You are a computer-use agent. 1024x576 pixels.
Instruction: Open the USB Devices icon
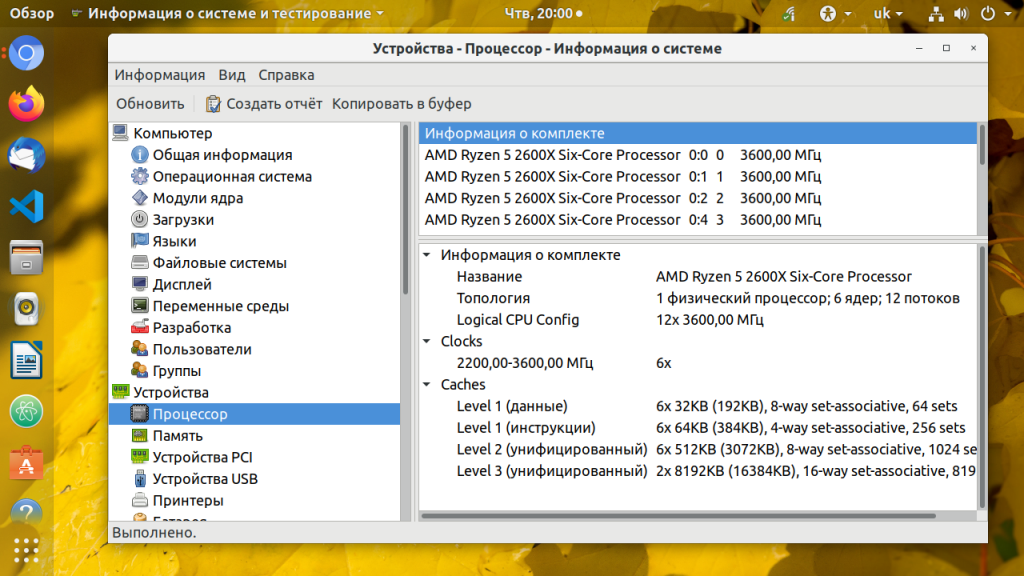140,479
